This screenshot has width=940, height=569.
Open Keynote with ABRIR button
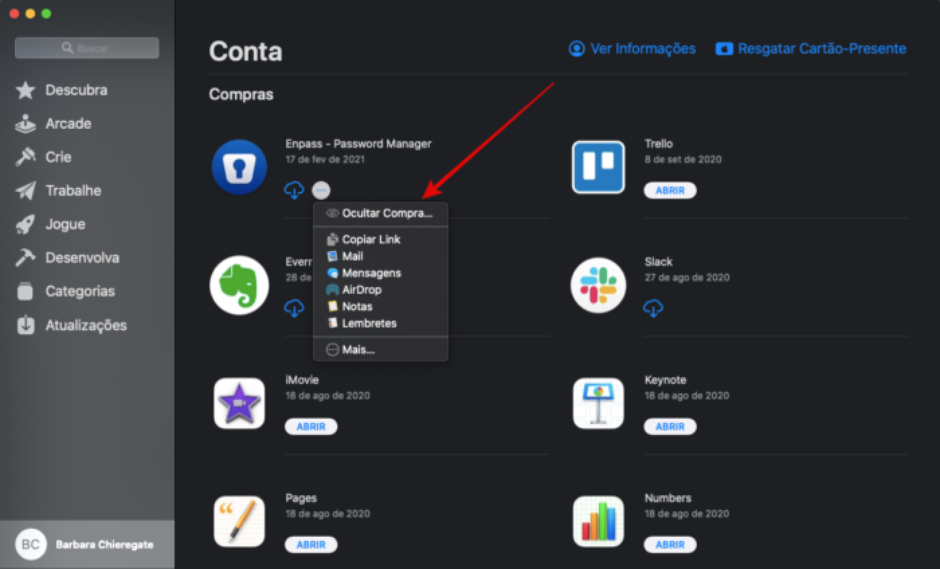point(670,426)
